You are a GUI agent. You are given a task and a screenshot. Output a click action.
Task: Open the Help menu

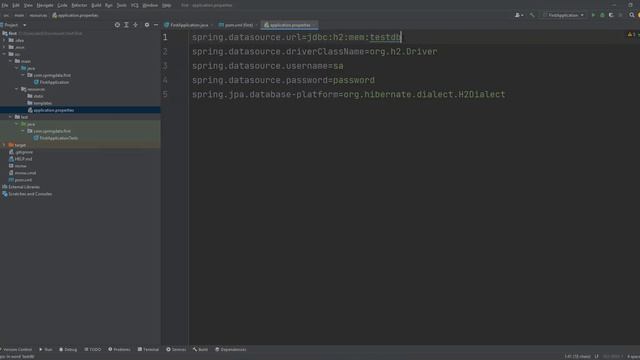[x=167, y=5]
